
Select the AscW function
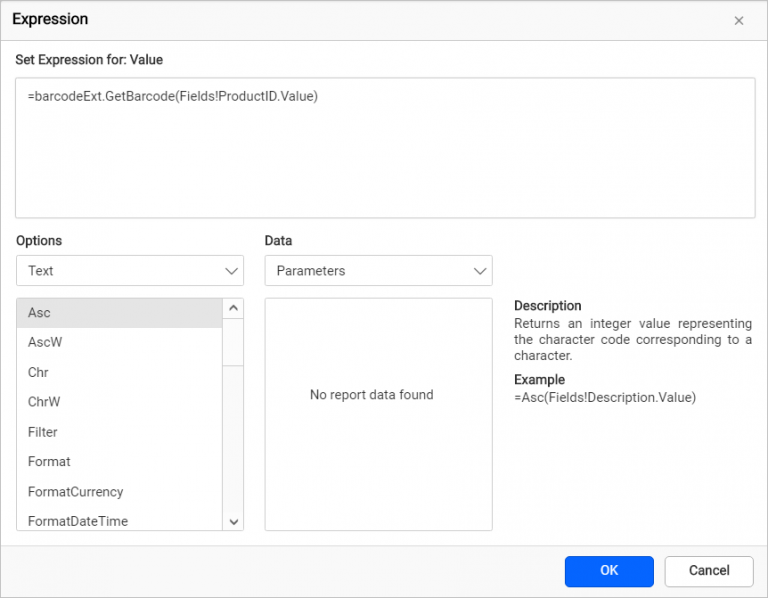[x=120, y=342]
